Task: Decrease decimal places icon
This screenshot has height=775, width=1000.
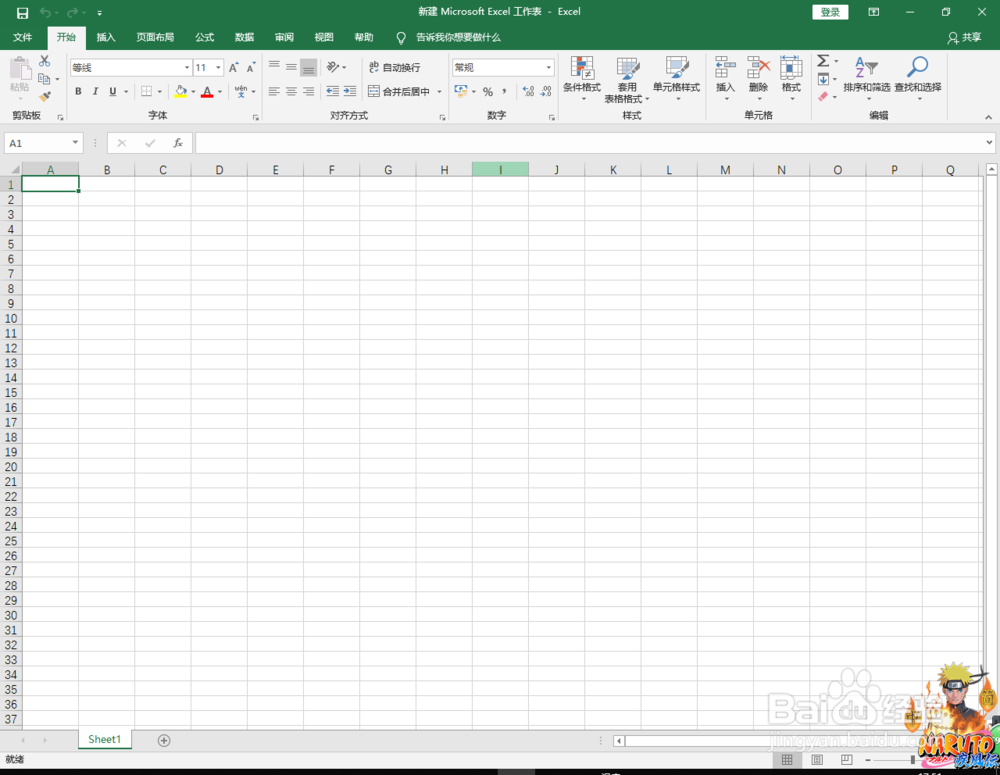Action: point(546,91)
